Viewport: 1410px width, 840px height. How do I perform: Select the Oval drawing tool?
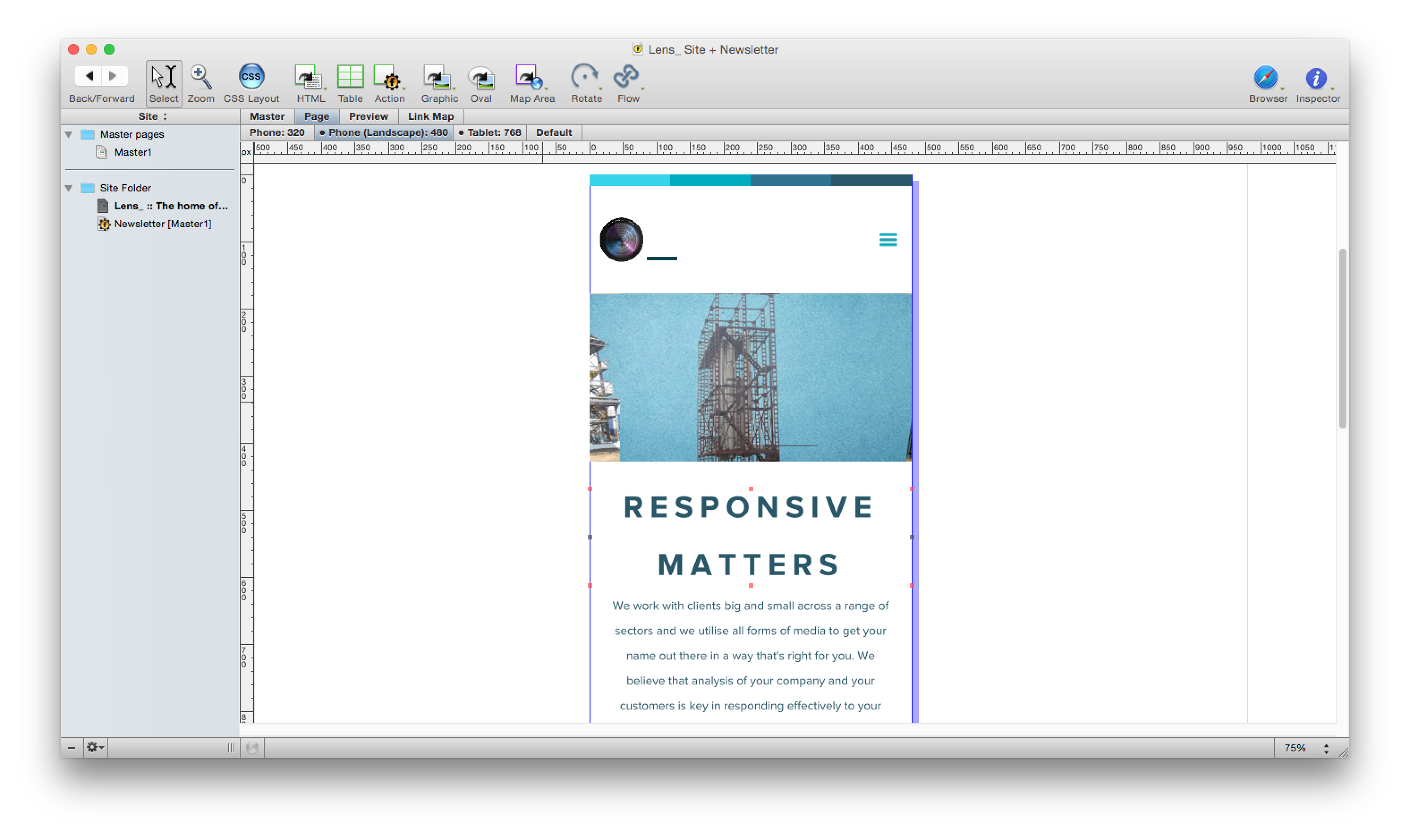click(480, 77)
